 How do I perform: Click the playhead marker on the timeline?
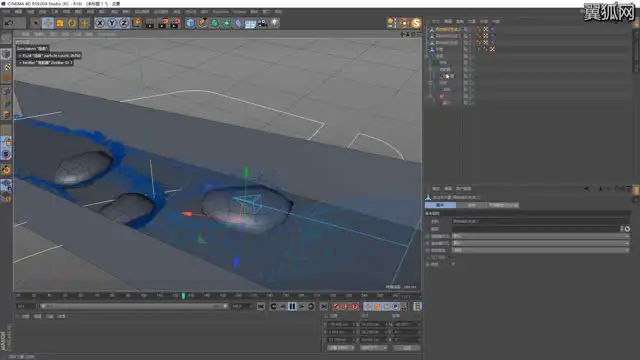click(183, 296)
